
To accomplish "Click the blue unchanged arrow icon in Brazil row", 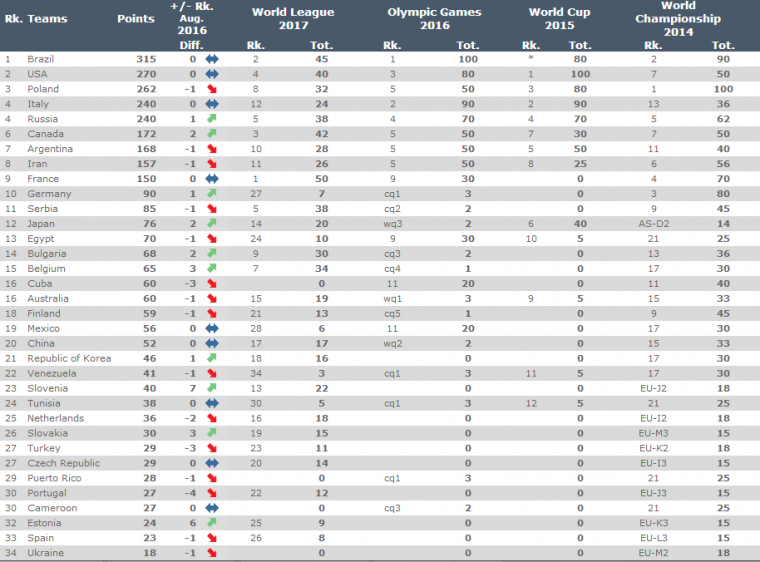I will click(212, 59).
